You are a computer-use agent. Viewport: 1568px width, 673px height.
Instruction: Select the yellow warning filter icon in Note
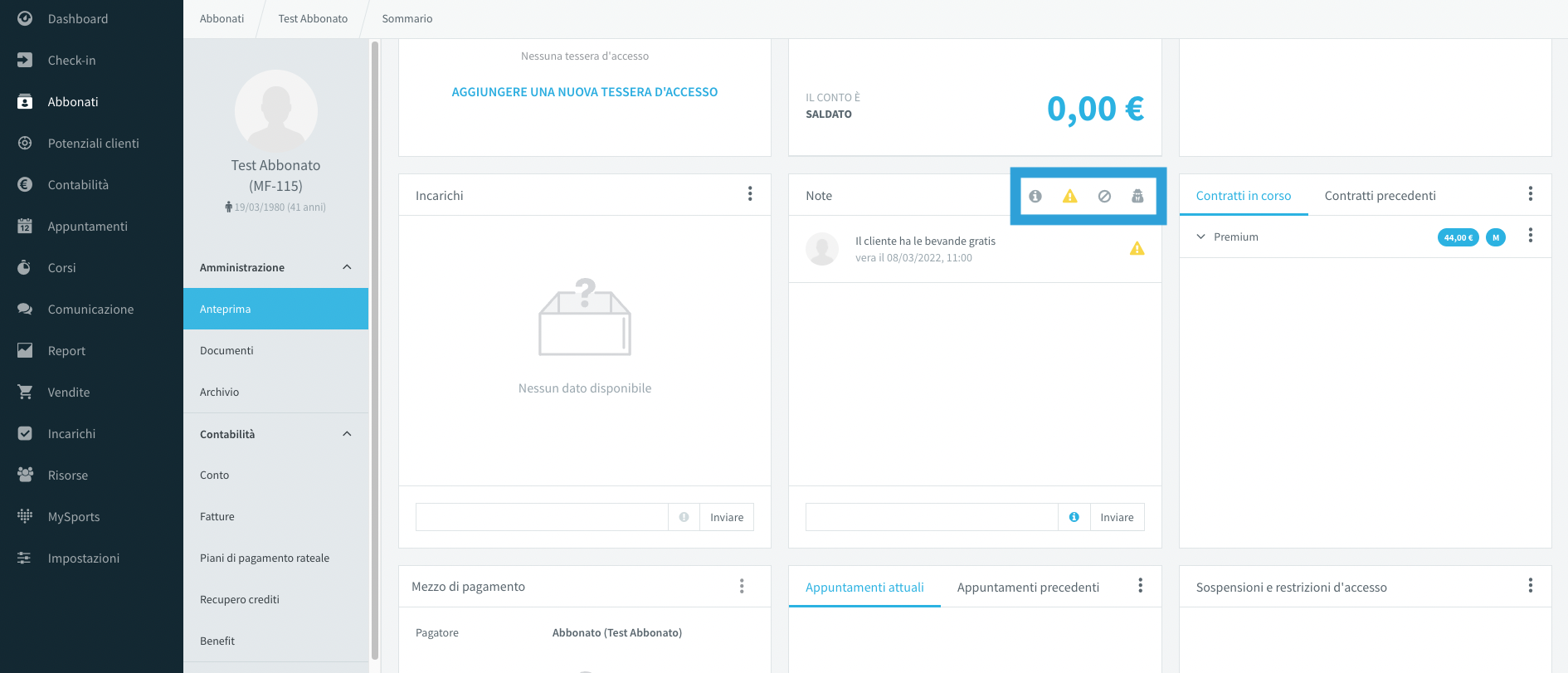pos(1070,196)
